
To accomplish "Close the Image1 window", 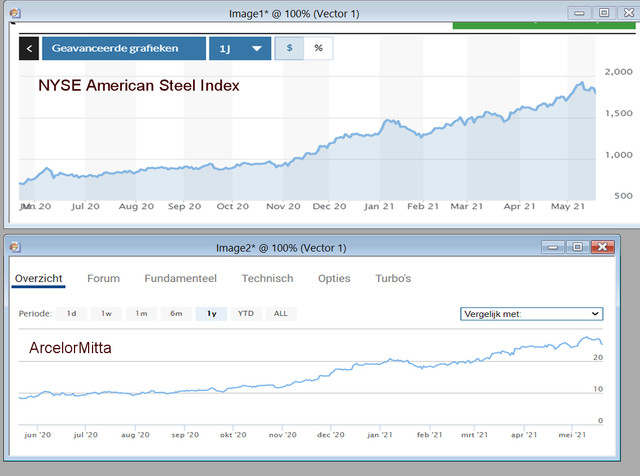I will [629, 13].
